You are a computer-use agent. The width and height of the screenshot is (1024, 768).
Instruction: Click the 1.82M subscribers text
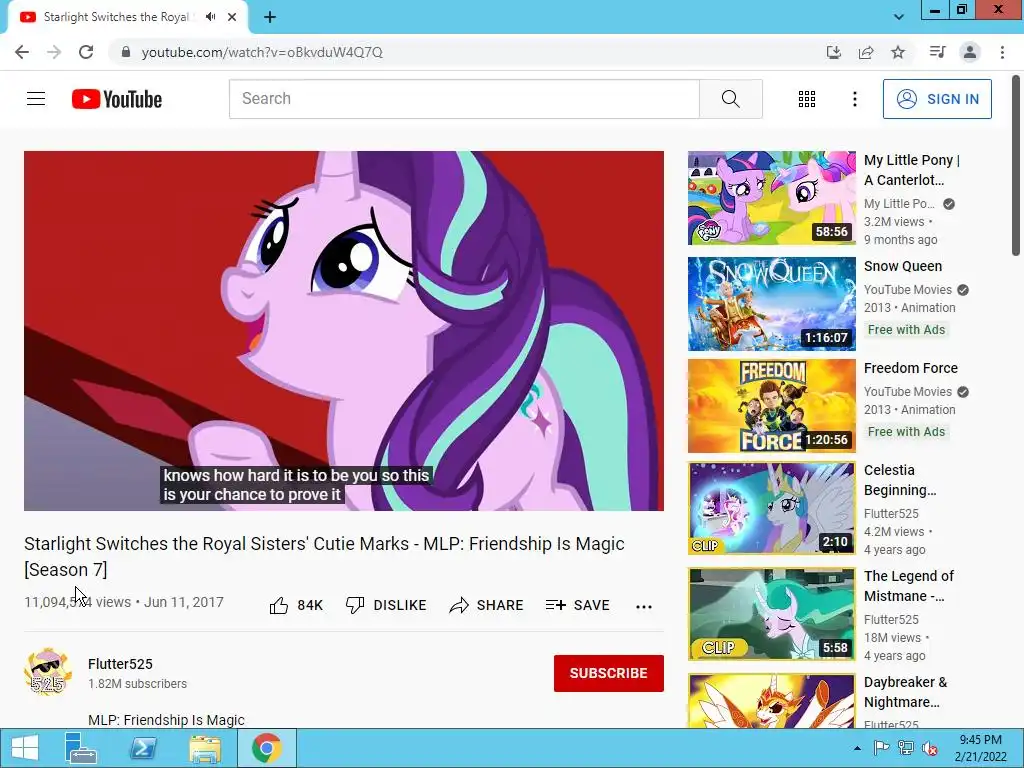pyautogui.click(x=137, y=684)
